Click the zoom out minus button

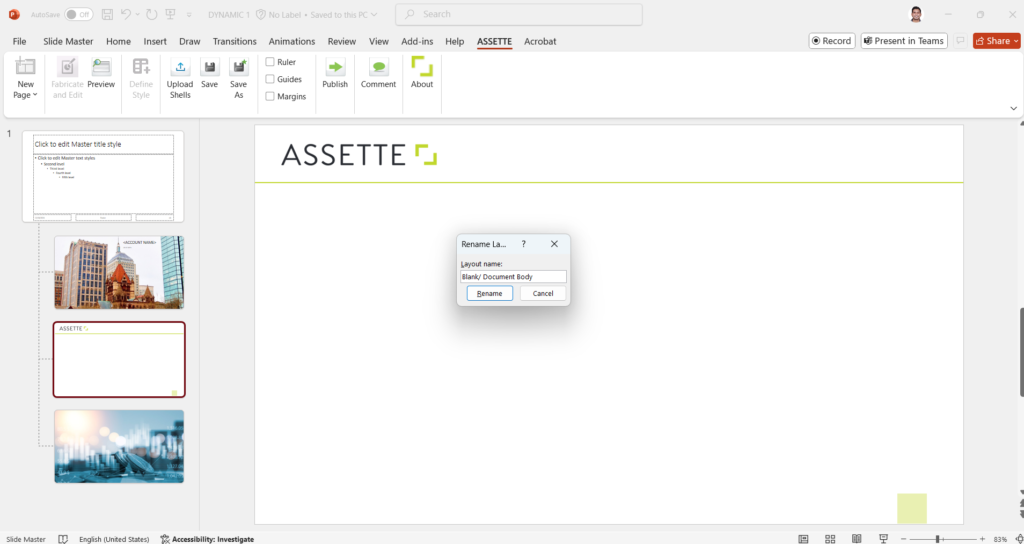coord(904,539)
